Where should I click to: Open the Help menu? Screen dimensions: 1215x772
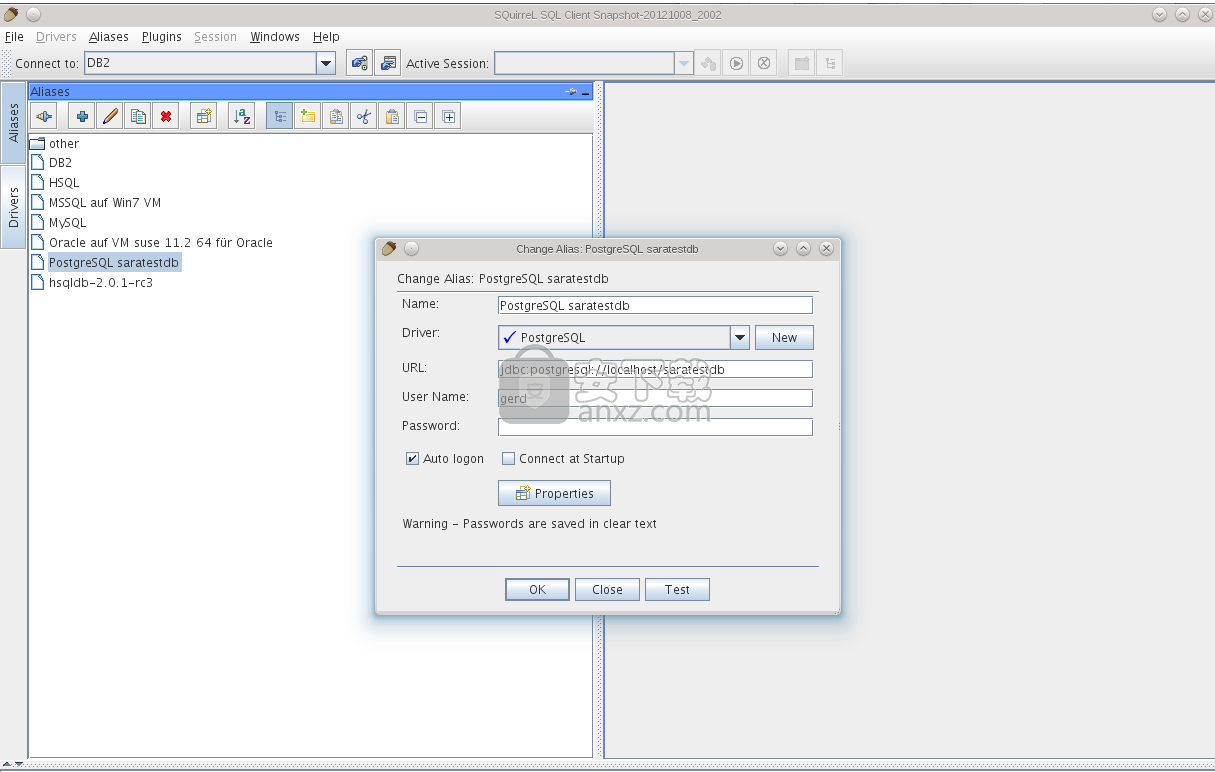click(326, 37)
